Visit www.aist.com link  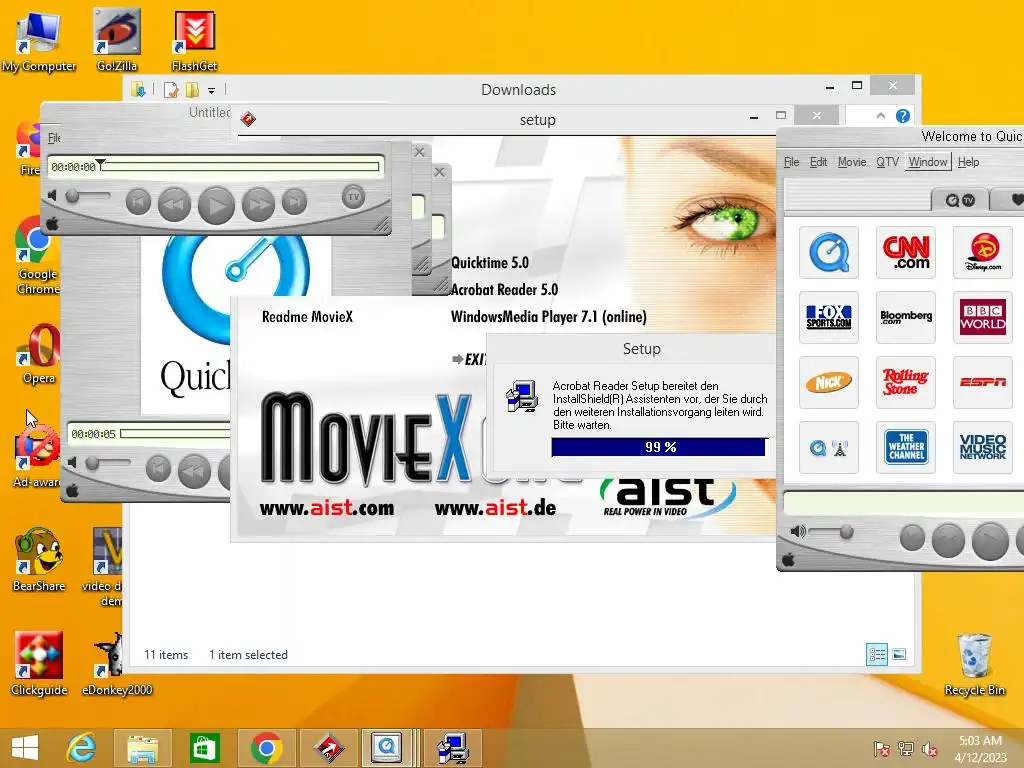[327, 507]
